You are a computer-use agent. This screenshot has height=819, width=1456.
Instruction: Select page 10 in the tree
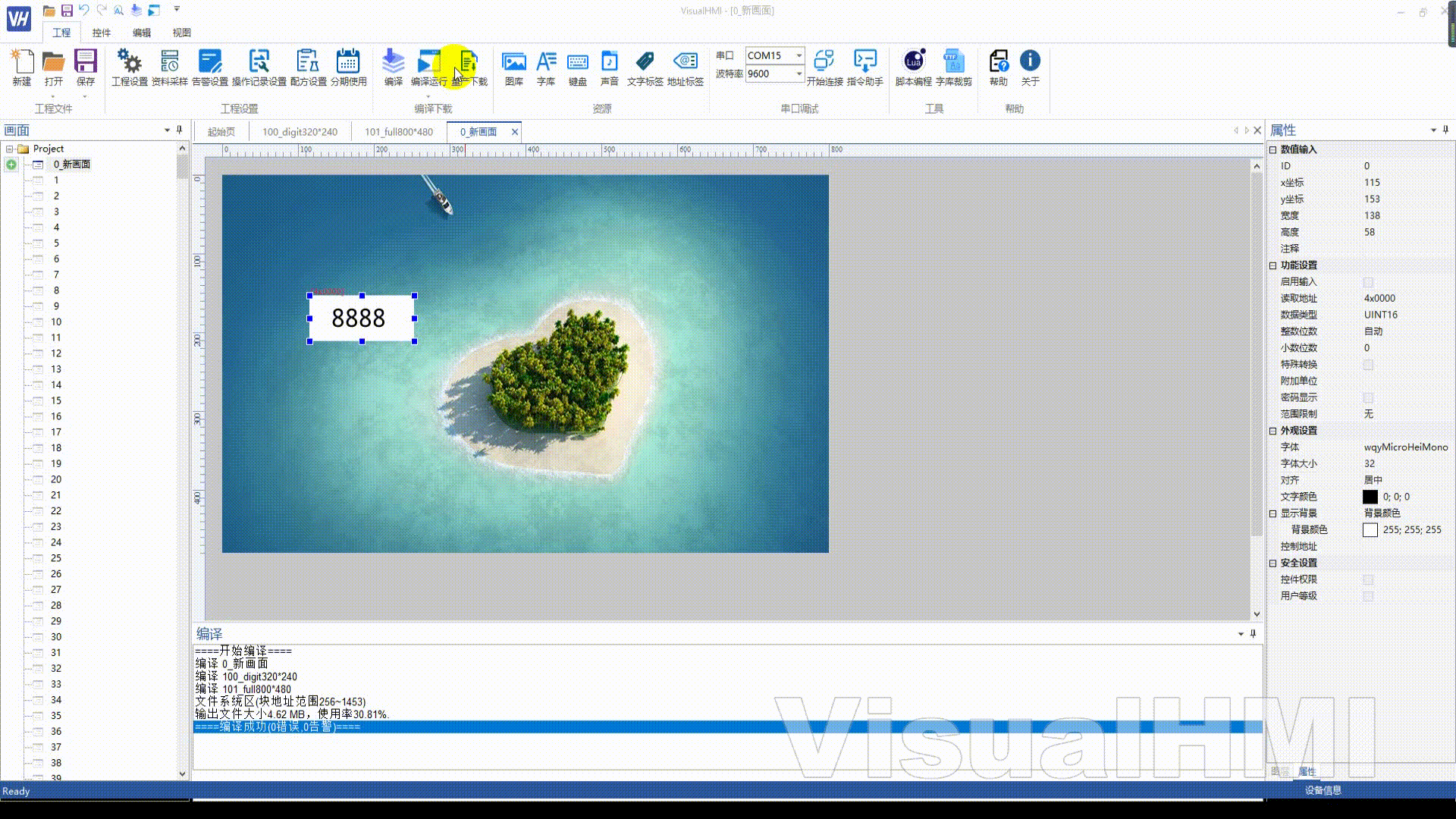click(x=56, y=322)
